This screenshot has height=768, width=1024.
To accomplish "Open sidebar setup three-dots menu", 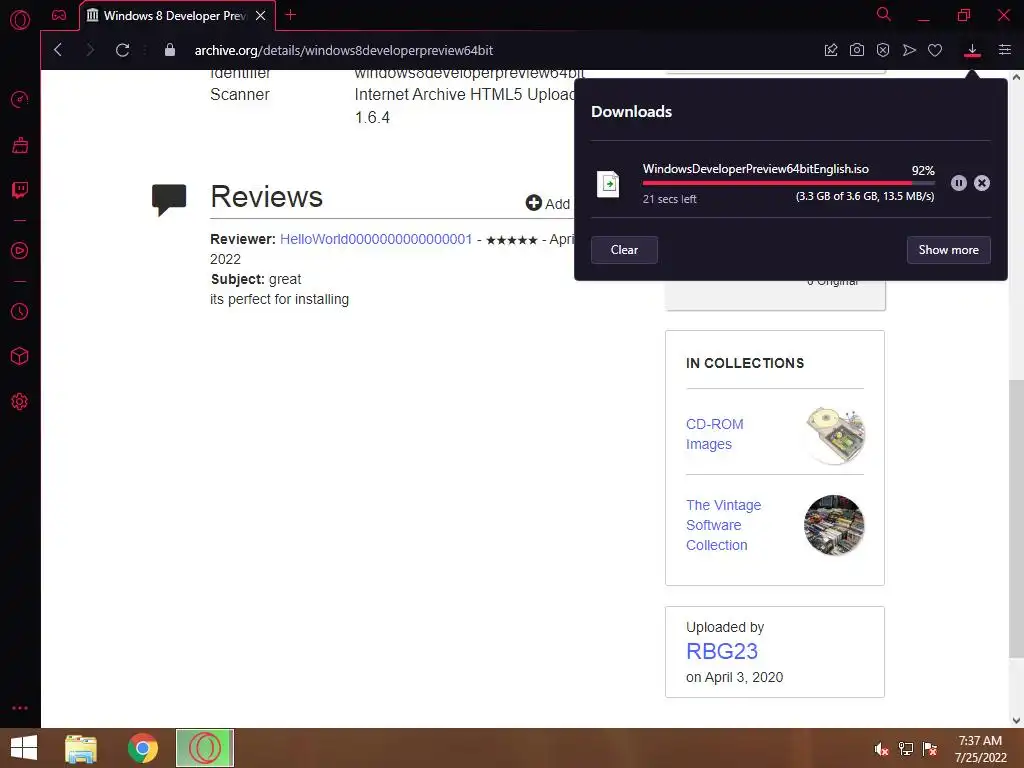I will point(20,708).
